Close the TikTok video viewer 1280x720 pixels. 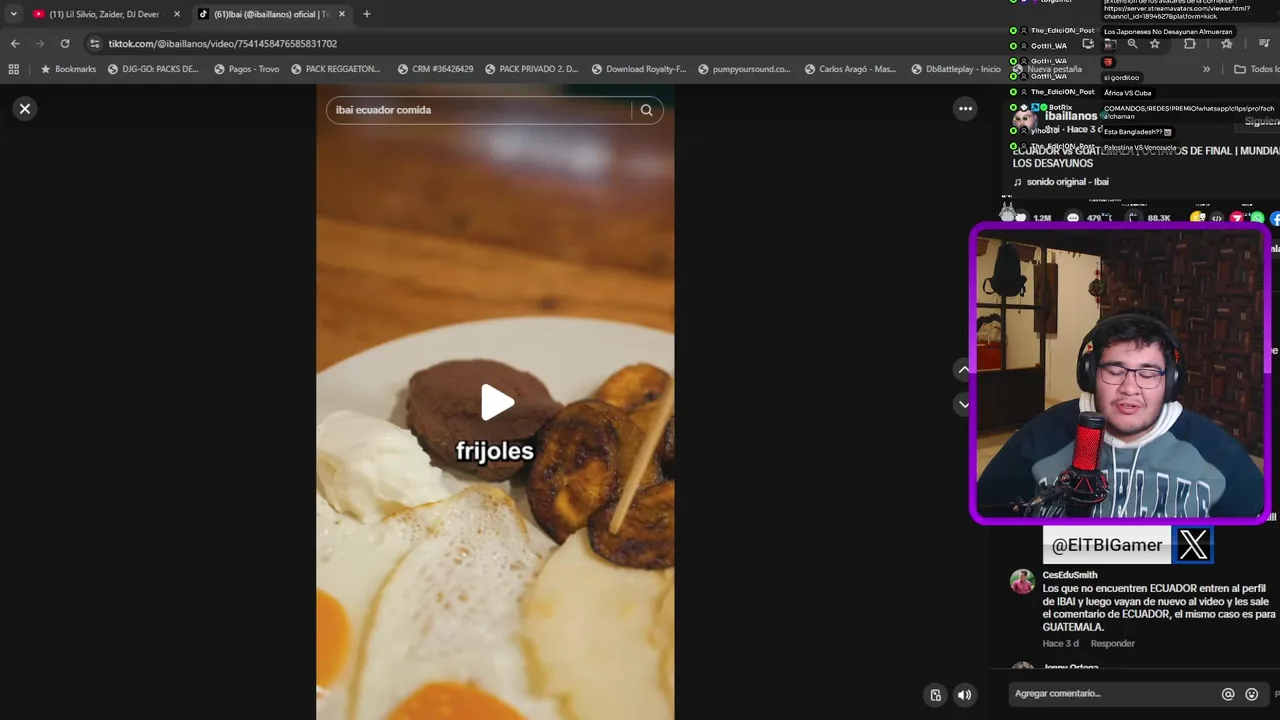point(25,109)
